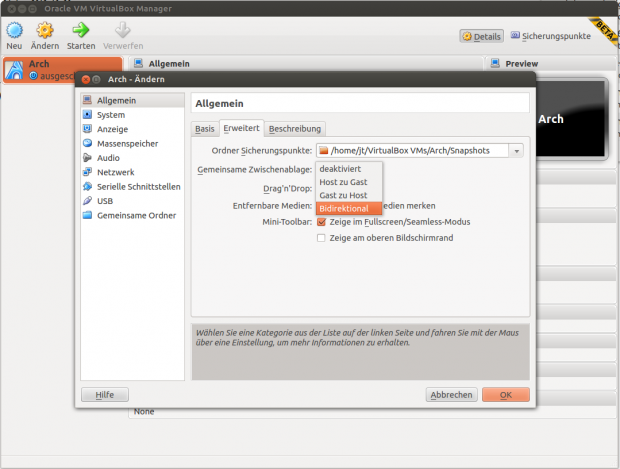Go to Netzwerk network settings

click(x=114, y=172)
